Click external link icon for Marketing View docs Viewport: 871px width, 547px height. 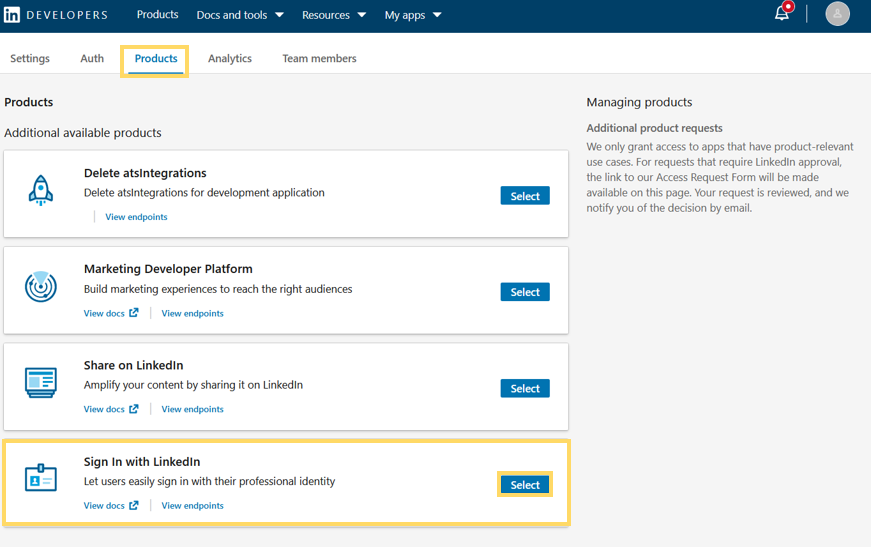pos(134,313)
